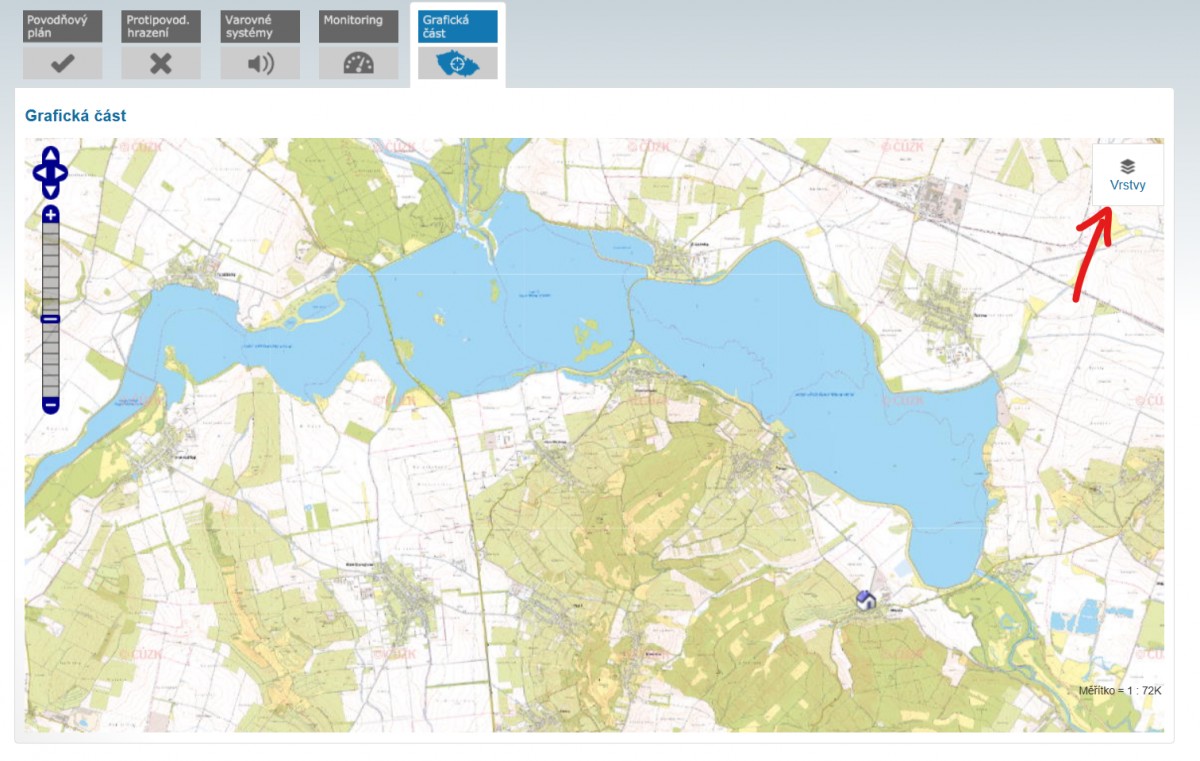
Task: Pan the map left with the arrow
Action: [38, 173]
